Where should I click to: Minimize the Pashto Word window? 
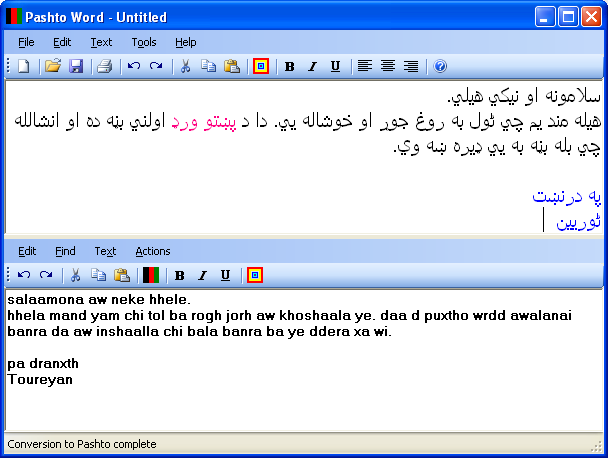[544, 17]
